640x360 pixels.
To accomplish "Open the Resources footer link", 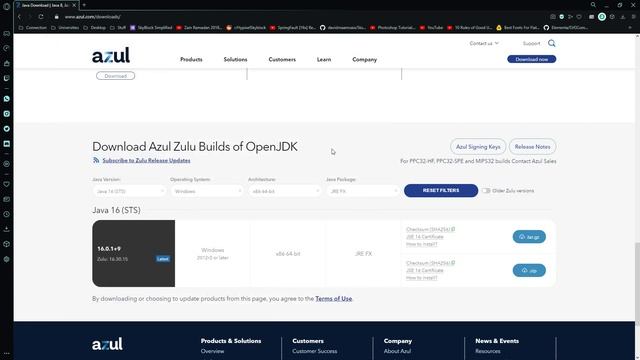I will click(x=487, y=351).
